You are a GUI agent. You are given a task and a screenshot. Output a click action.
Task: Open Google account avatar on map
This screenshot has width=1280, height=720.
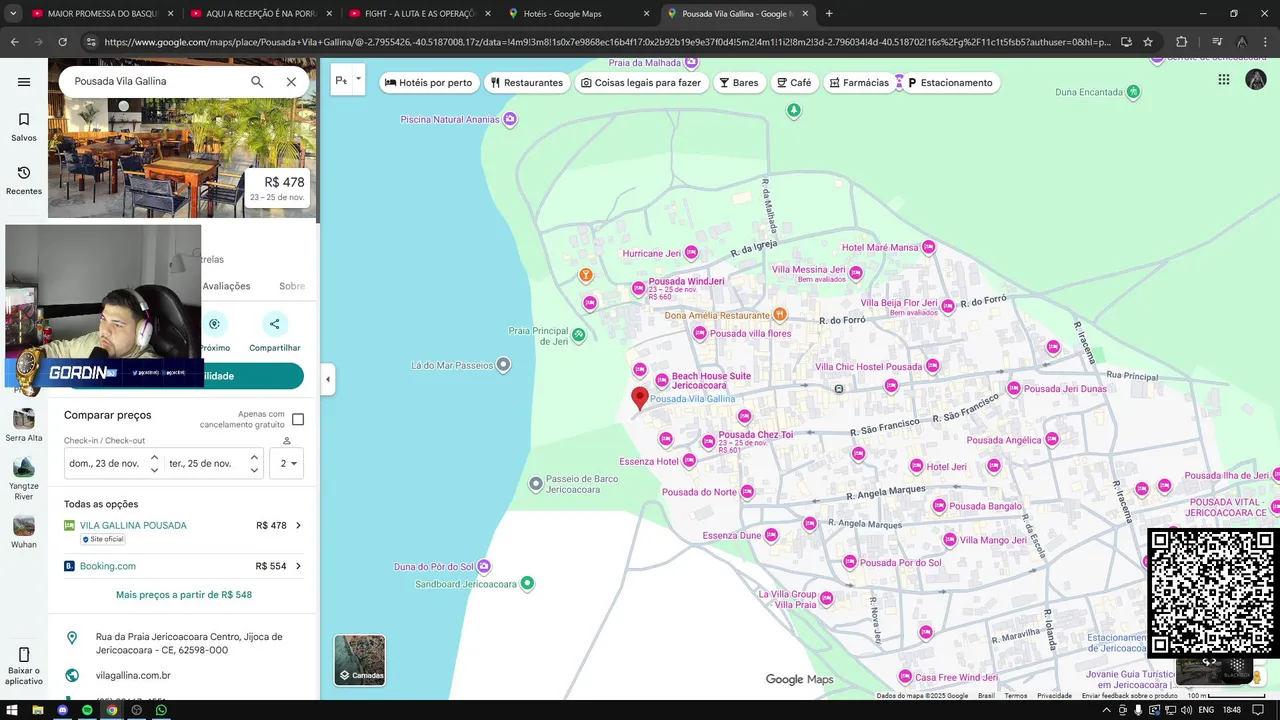(x=1256, y=80)
